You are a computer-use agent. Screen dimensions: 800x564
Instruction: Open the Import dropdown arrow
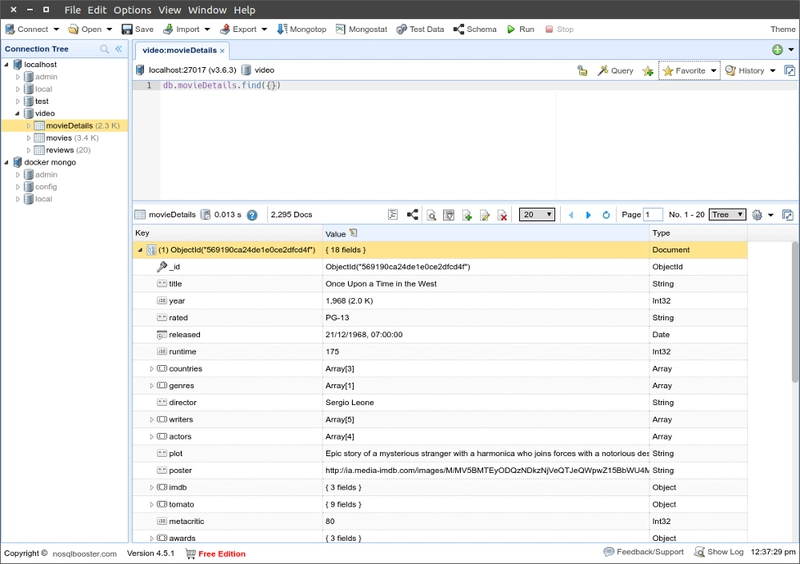coord(207,29)
